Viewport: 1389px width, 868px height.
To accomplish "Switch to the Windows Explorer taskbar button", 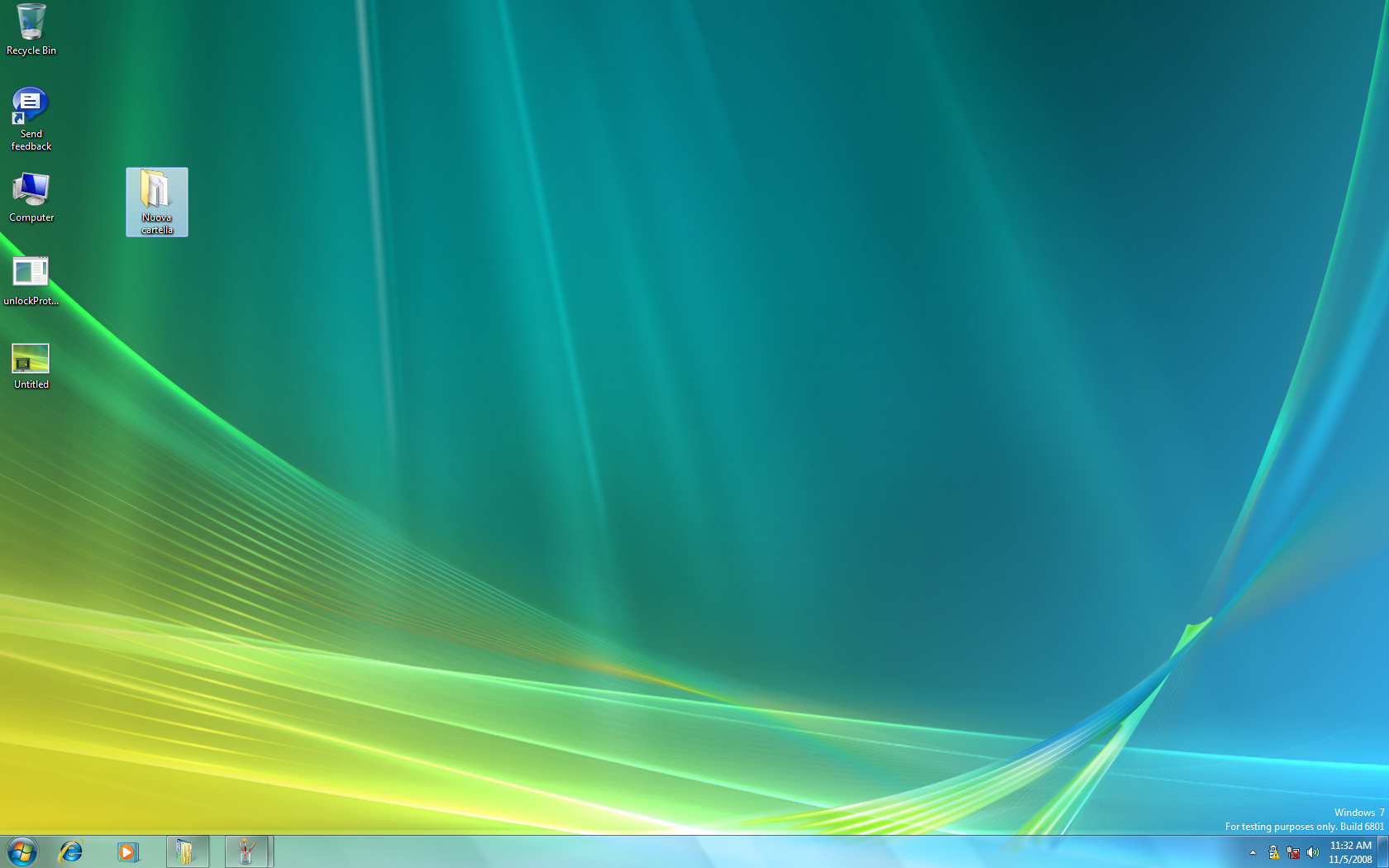I will [x=187, y=851].
